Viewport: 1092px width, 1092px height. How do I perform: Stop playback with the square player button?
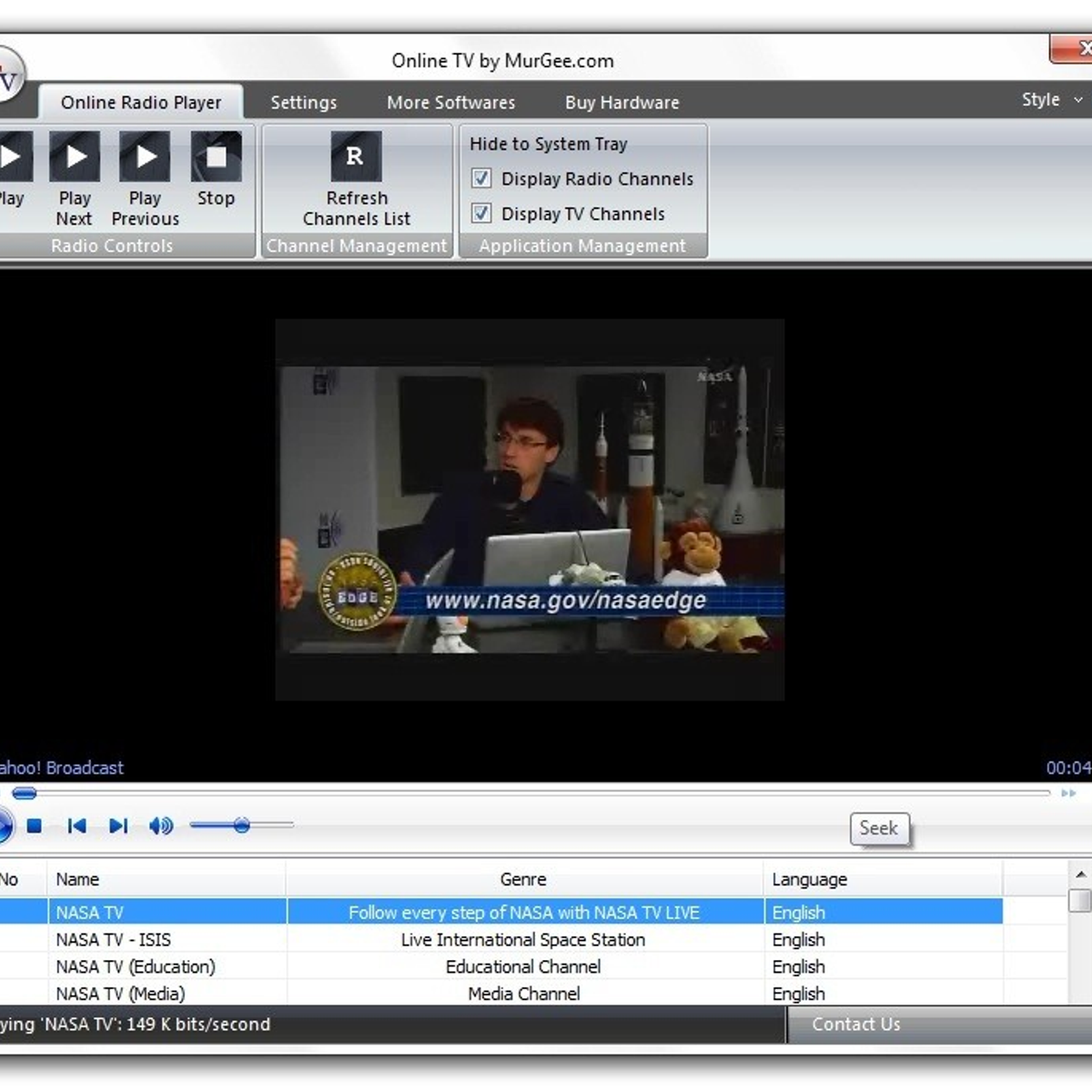point(35,825)
